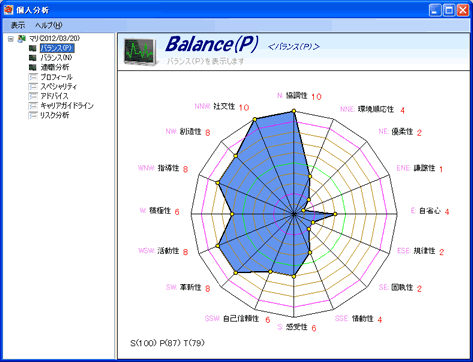473x362 pixels.
Task: Click the chart icon beside 適職分析
Action: [32, 68]
